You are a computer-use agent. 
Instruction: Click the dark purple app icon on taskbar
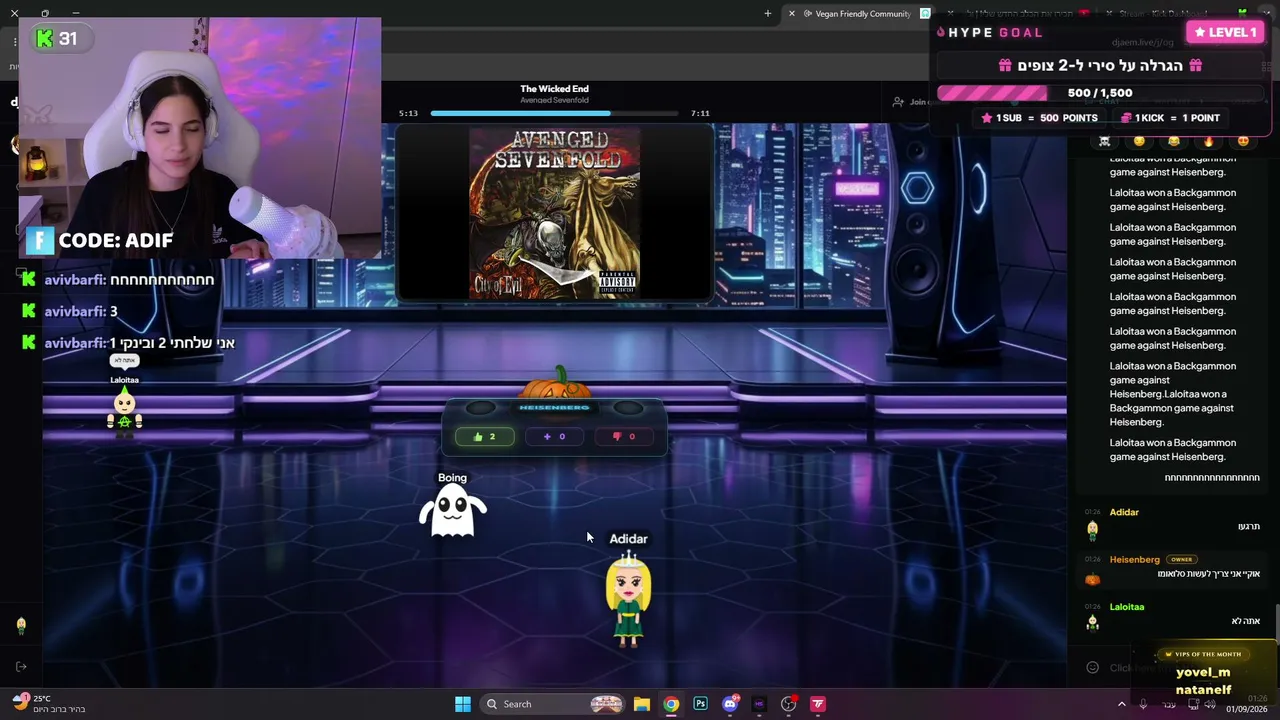[x=759, y=704]
